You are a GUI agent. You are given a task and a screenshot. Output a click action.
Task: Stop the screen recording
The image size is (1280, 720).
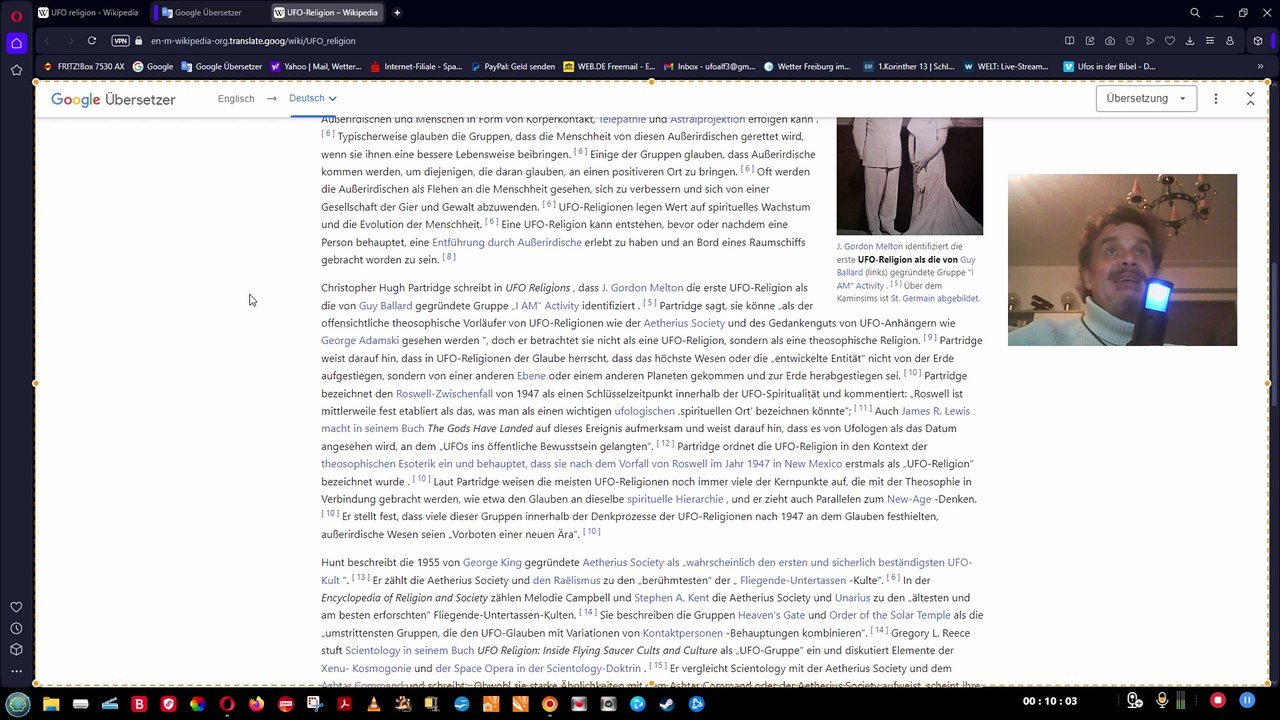tap(1218, 701)
